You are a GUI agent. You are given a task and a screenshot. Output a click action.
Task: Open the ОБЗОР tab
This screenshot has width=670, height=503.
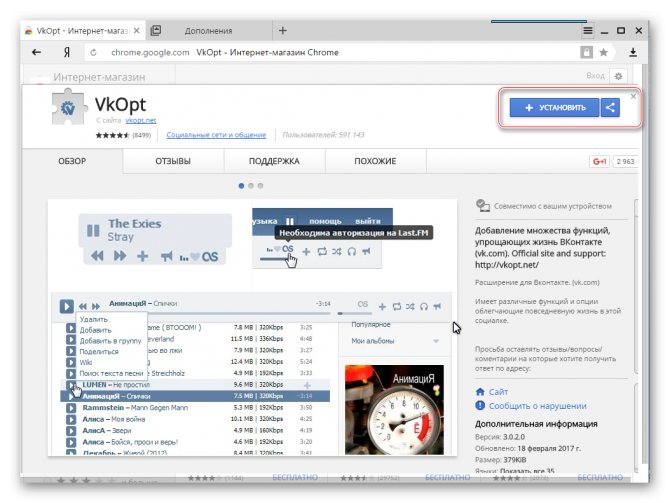pyautogui.click(x=72, y=161)
